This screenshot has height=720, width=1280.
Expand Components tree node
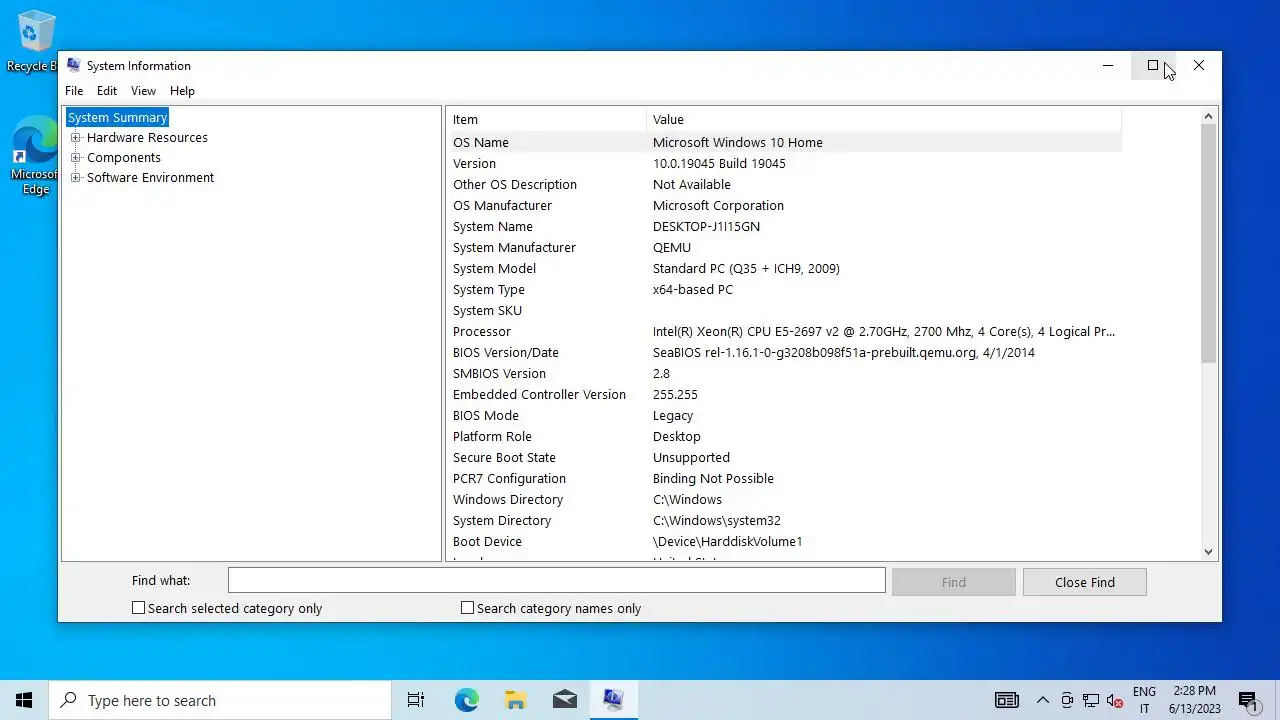(76, 158)
